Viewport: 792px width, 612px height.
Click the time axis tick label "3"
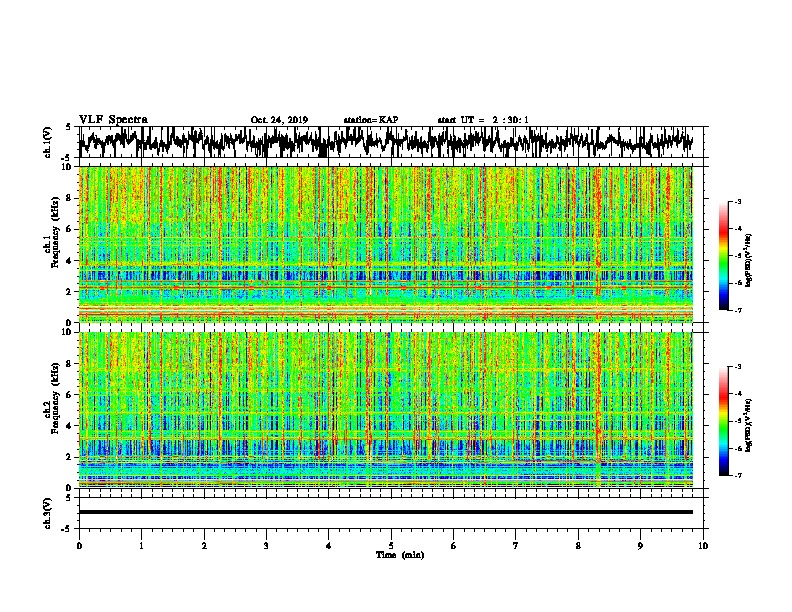(266, 546)
